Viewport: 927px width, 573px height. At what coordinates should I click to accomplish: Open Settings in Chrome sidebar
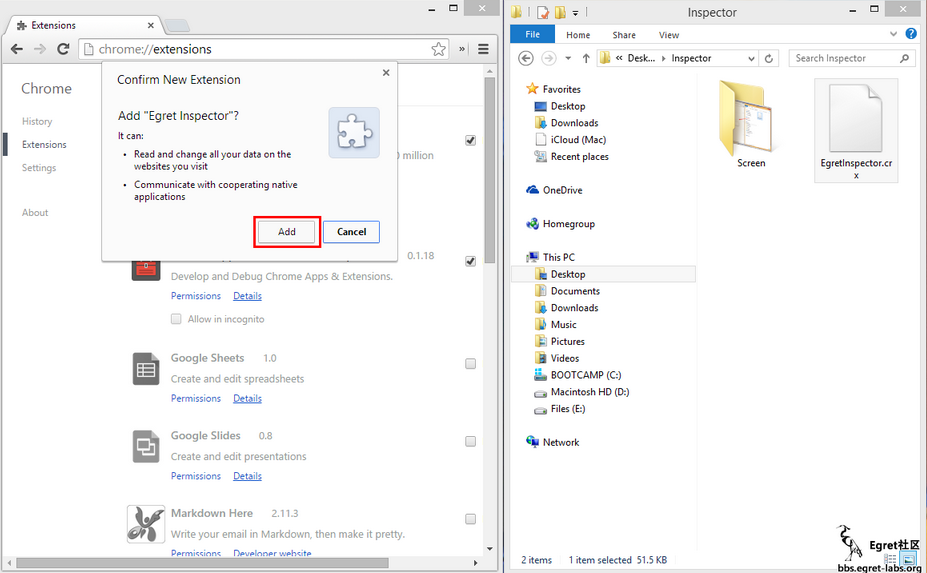pyautogui.click(x=39, y=168)
